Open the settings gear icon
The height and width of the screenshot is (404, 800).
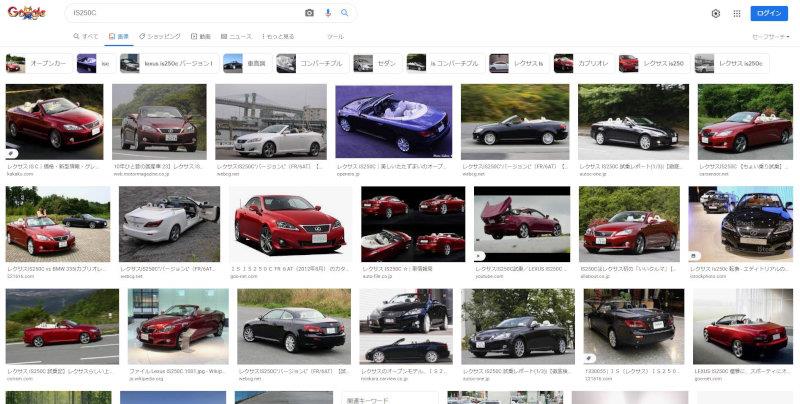pyautogui.click(x=716, y=14)
